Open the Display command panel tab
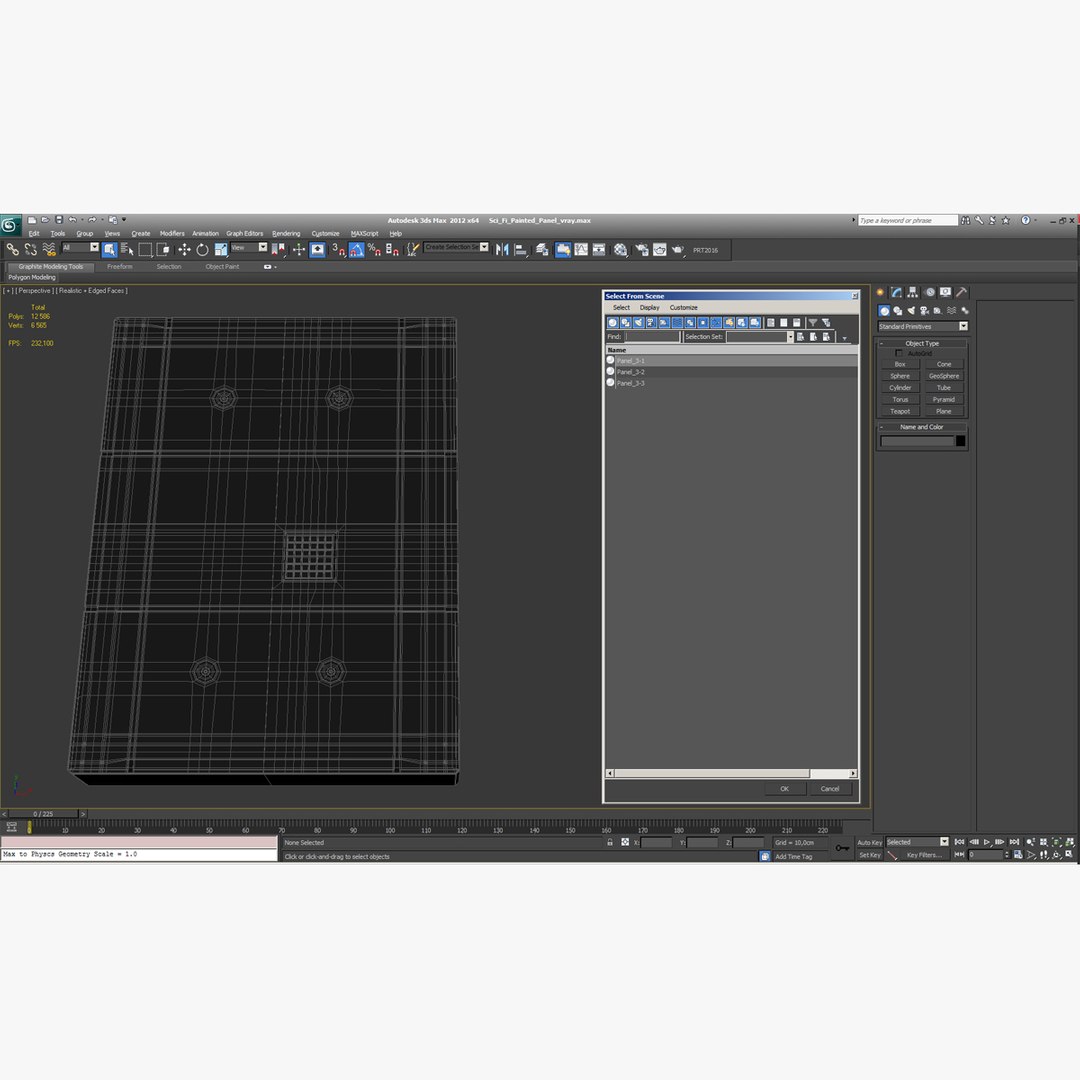Viewport: 1080px width, 1080px height. click(x=946, y=292)
